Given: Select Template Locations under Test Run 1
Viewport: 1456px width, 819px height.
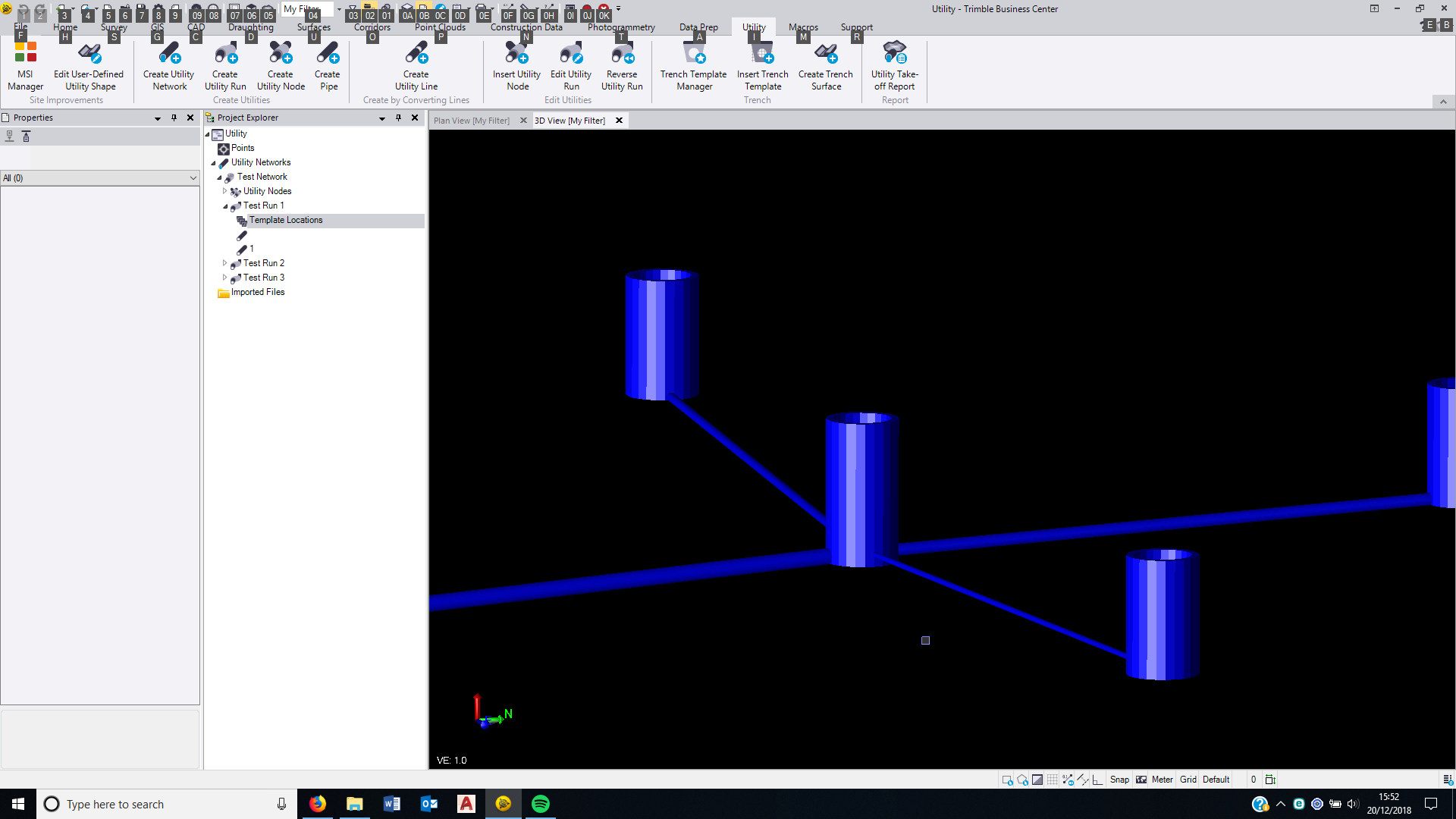Looking at the screenshot, I should click(286, 220).
